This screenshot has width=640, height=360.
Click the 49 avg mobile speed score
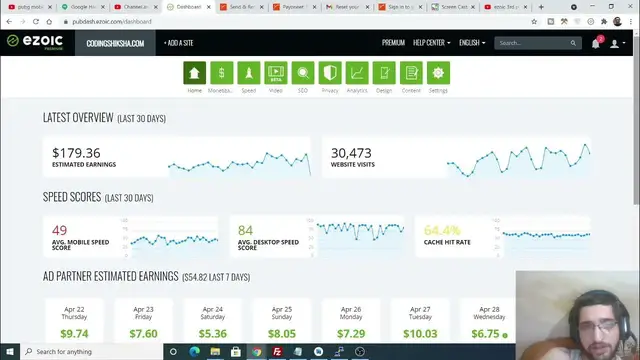click(60, 230)
